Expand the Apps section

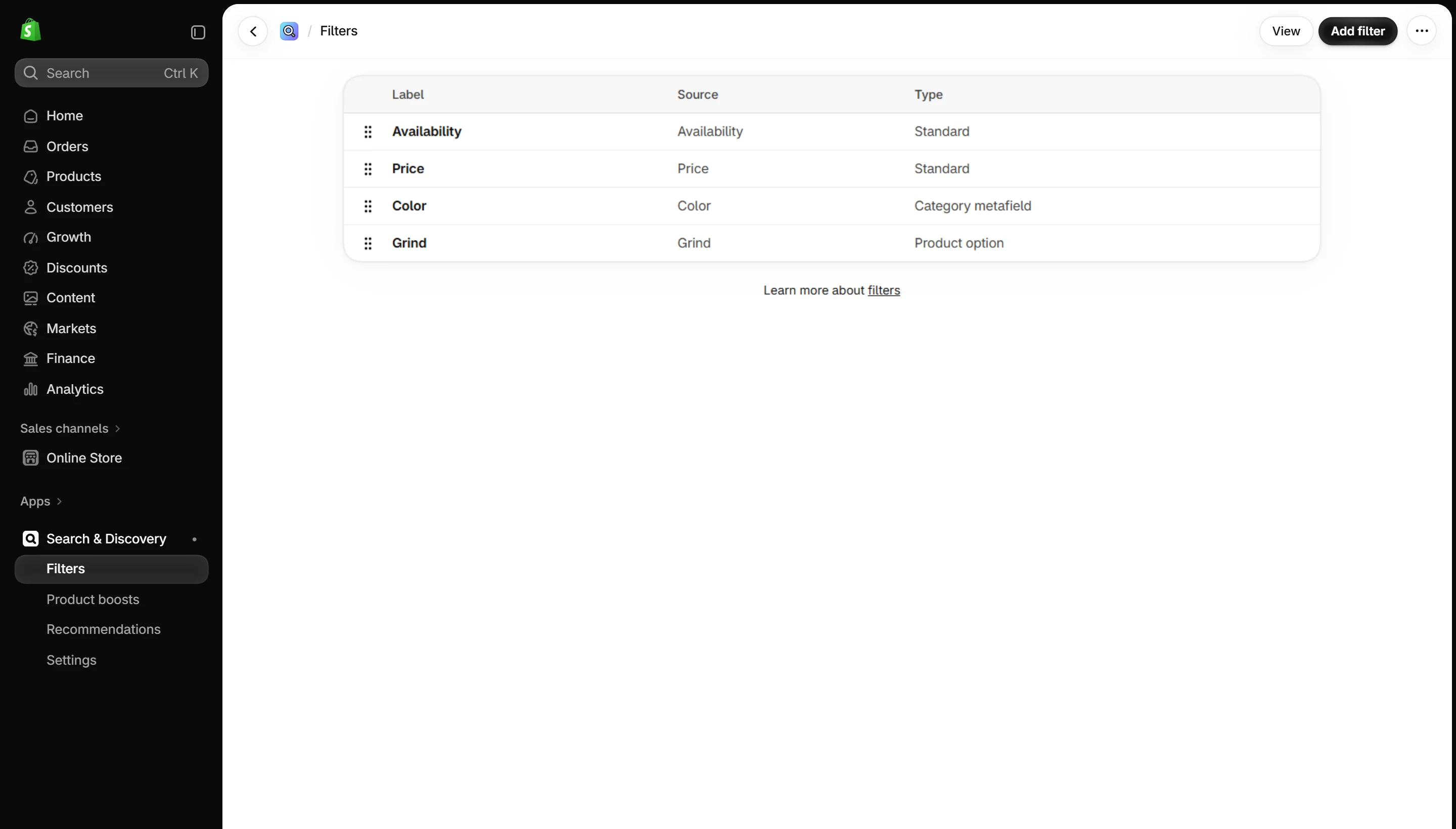coord(41,501)
